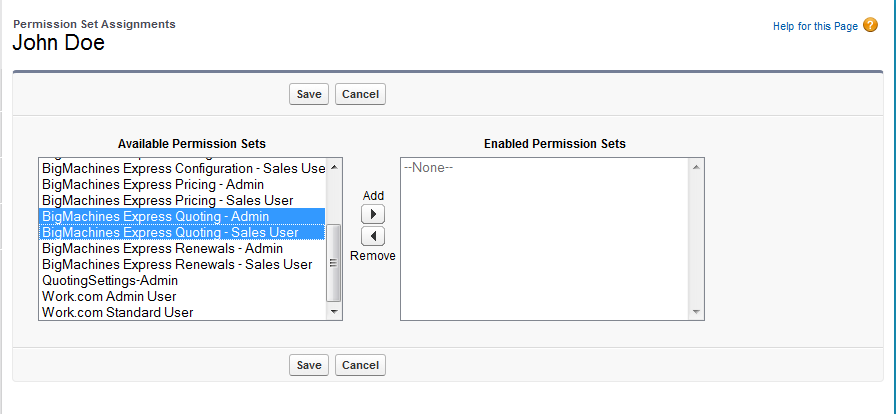Open the Help for this Page link
This screenshot has width=896, height=414.
[815, 27]
